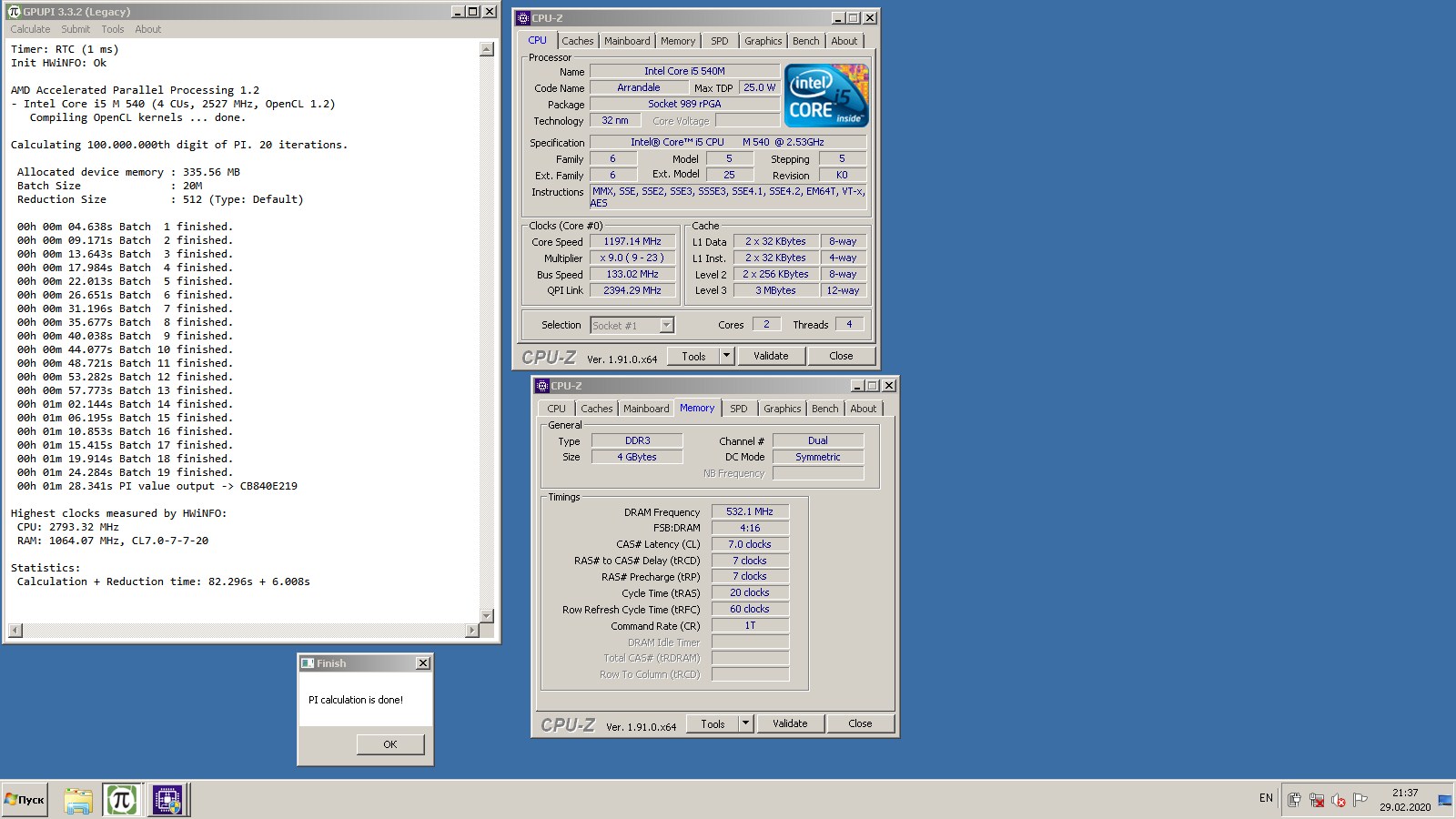
Task: Click GPUPI horizontal scrollbar right arrow
Action: pos(471,630)
